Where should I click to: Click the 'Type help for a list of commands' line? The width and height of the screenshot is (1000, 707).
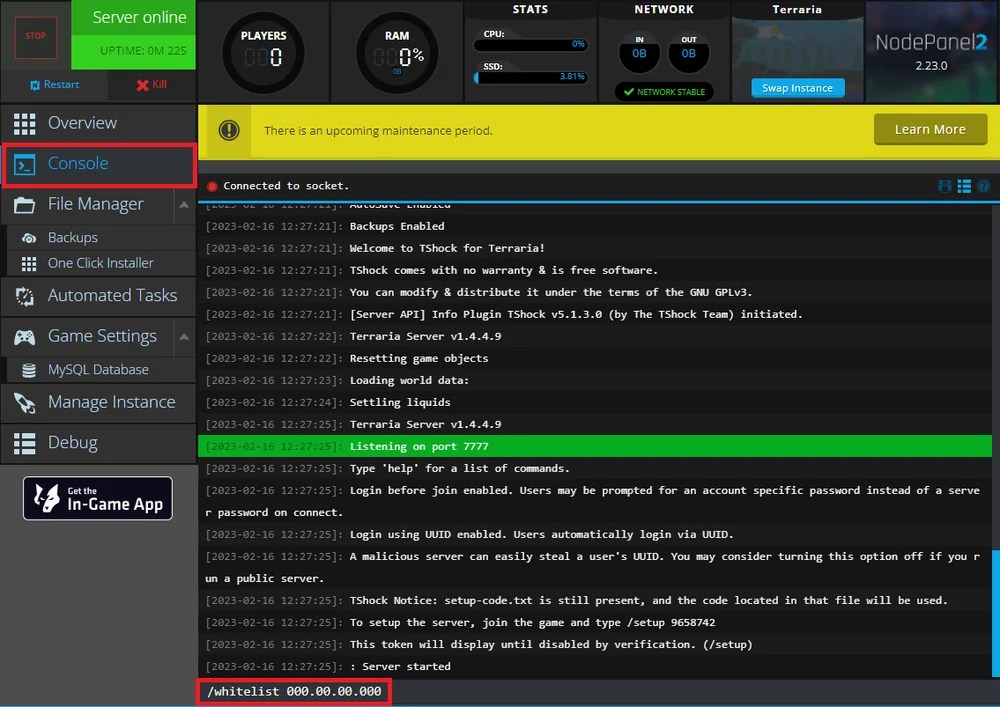pos(595,469)
